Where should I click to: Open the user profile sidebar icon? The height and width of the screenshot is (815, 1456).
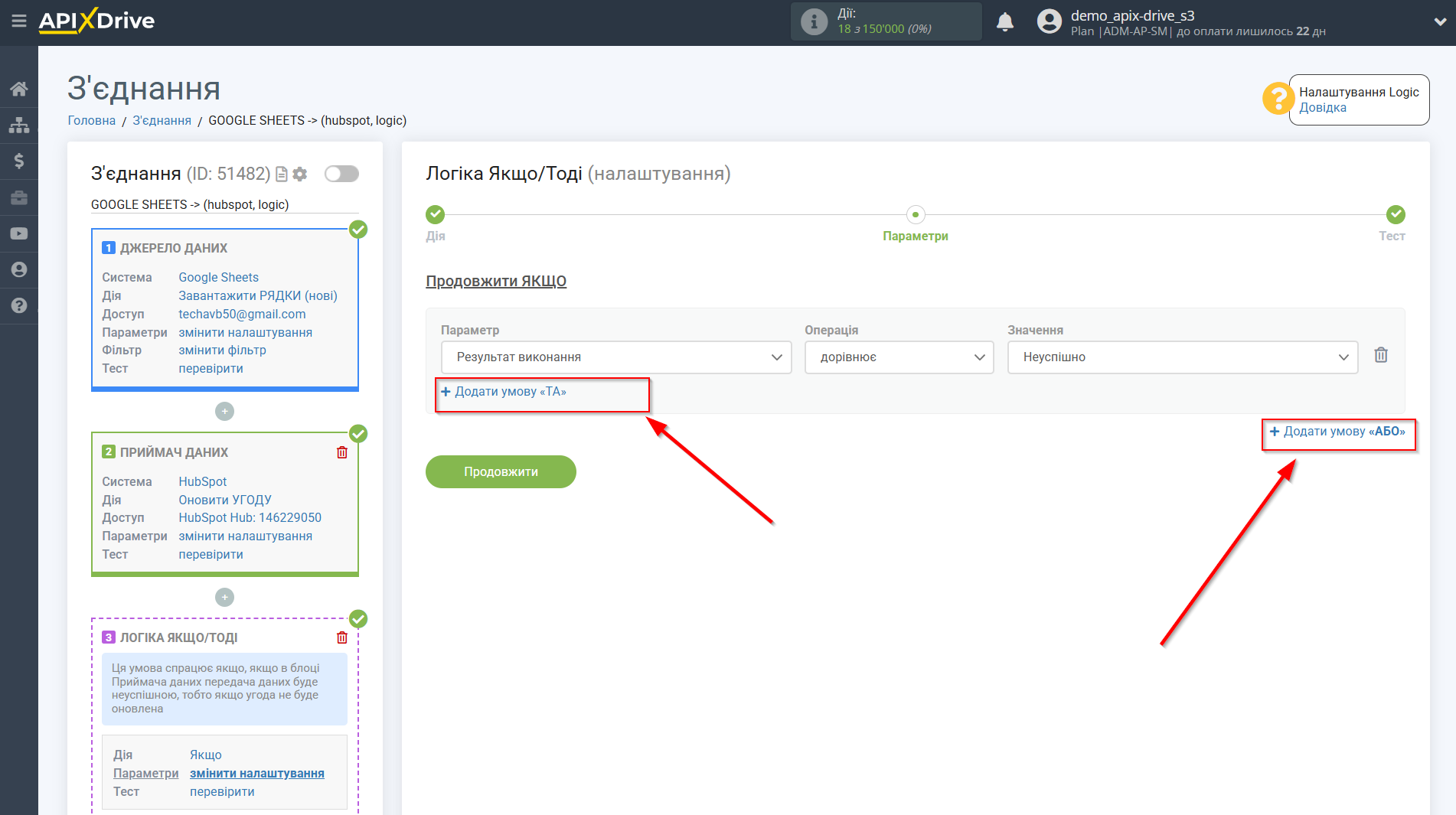pos(19,269)
